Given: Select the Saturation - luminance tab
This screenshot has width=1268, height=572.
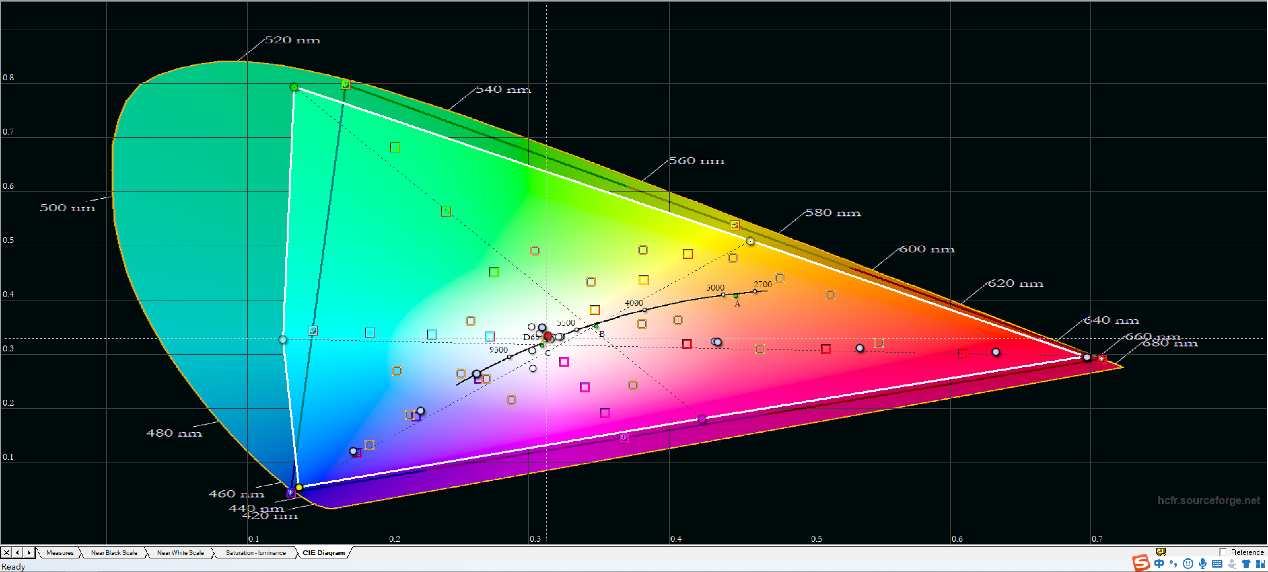Looking at the screenshot, I should pyautogui.click(x=256, y=553).
